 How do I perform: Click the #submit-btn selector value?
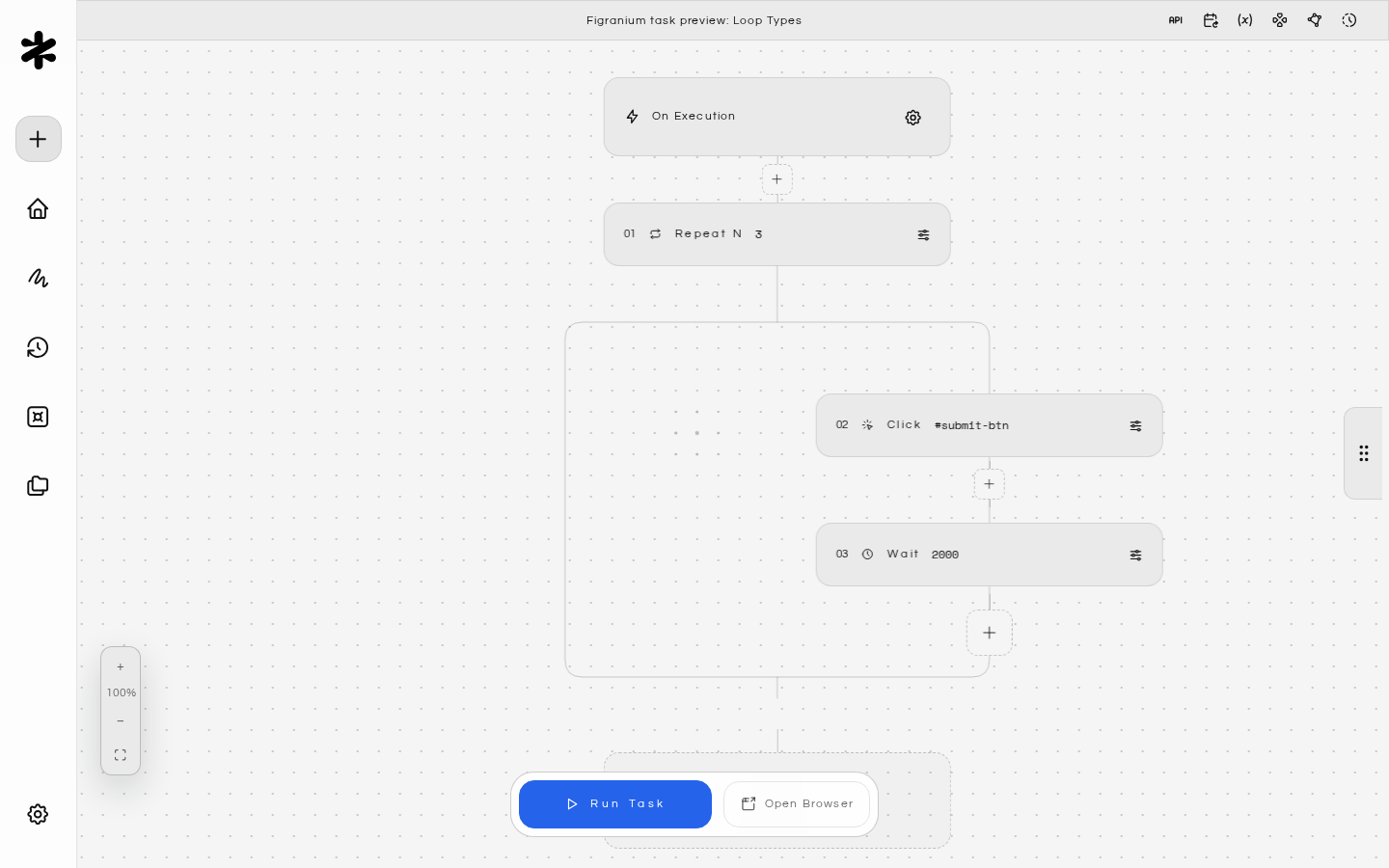pos(971,425)
